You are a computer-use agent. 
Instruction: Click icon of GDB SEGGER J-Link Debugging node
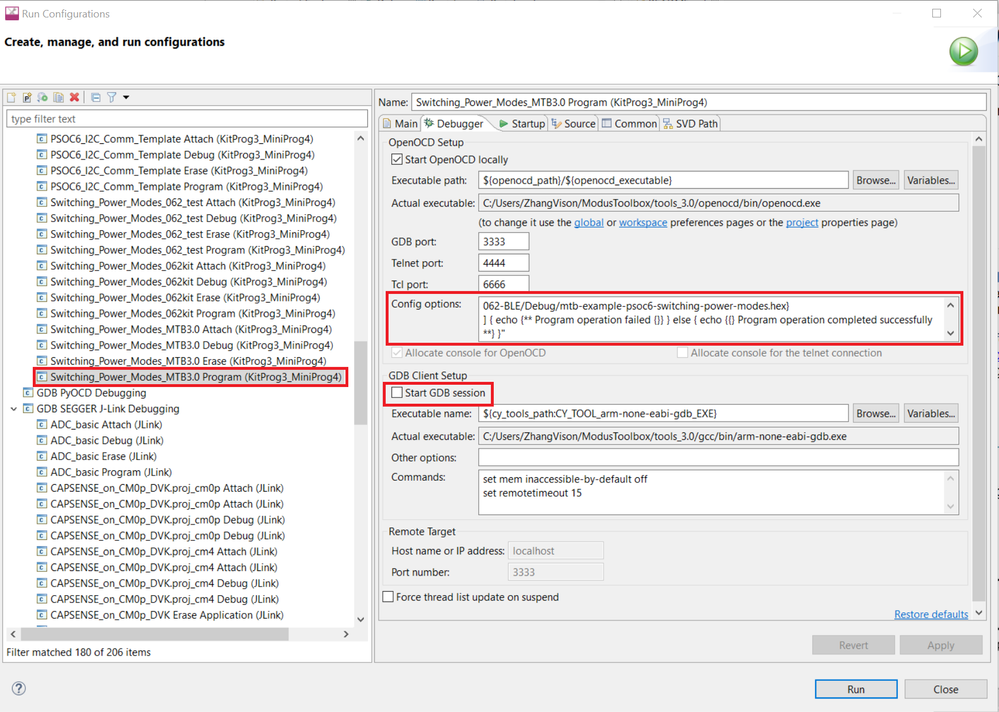[28, 409]
